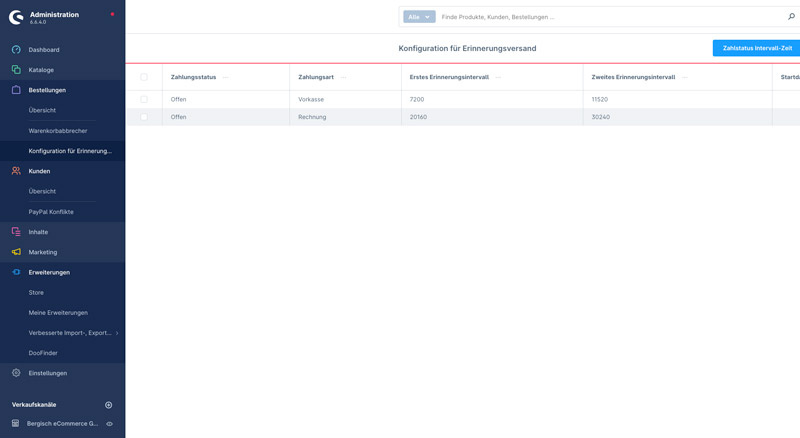Check the Vorkasse row checkbox
800x438 pixels.
click(x=144, y=100)
